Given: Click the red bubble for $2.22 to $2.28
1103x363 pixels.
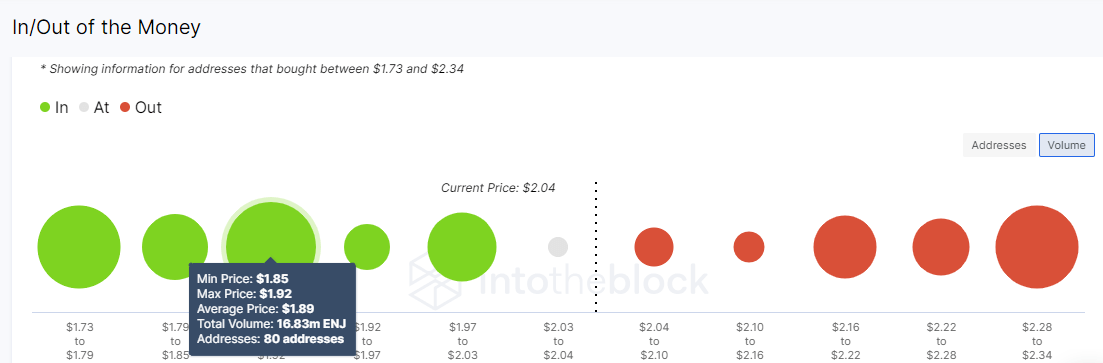Looking at the screenshot, I should [941, 247].
